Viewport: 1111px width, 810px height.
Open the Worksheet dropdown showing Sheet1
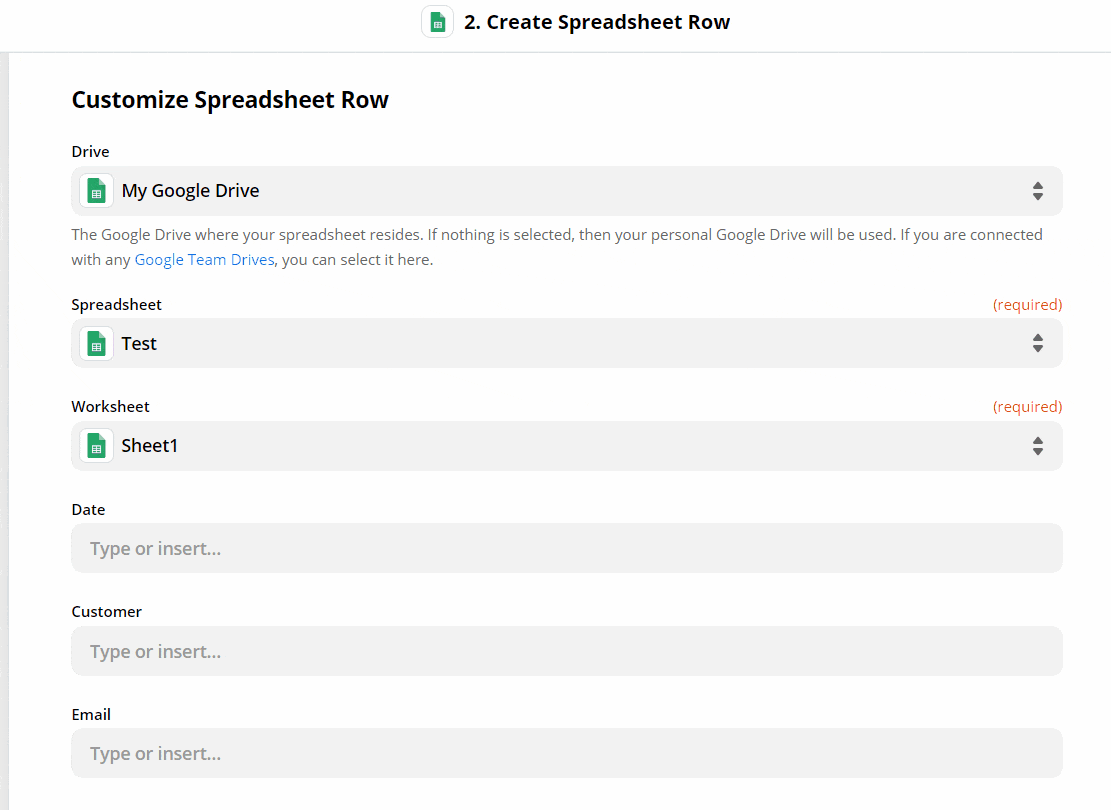[565, 445]
